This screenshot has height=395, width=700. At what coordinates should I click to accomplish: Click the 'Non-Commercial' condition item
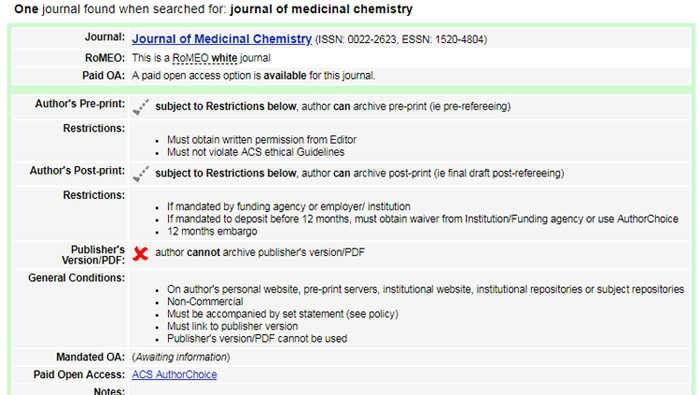click(205, 302)
